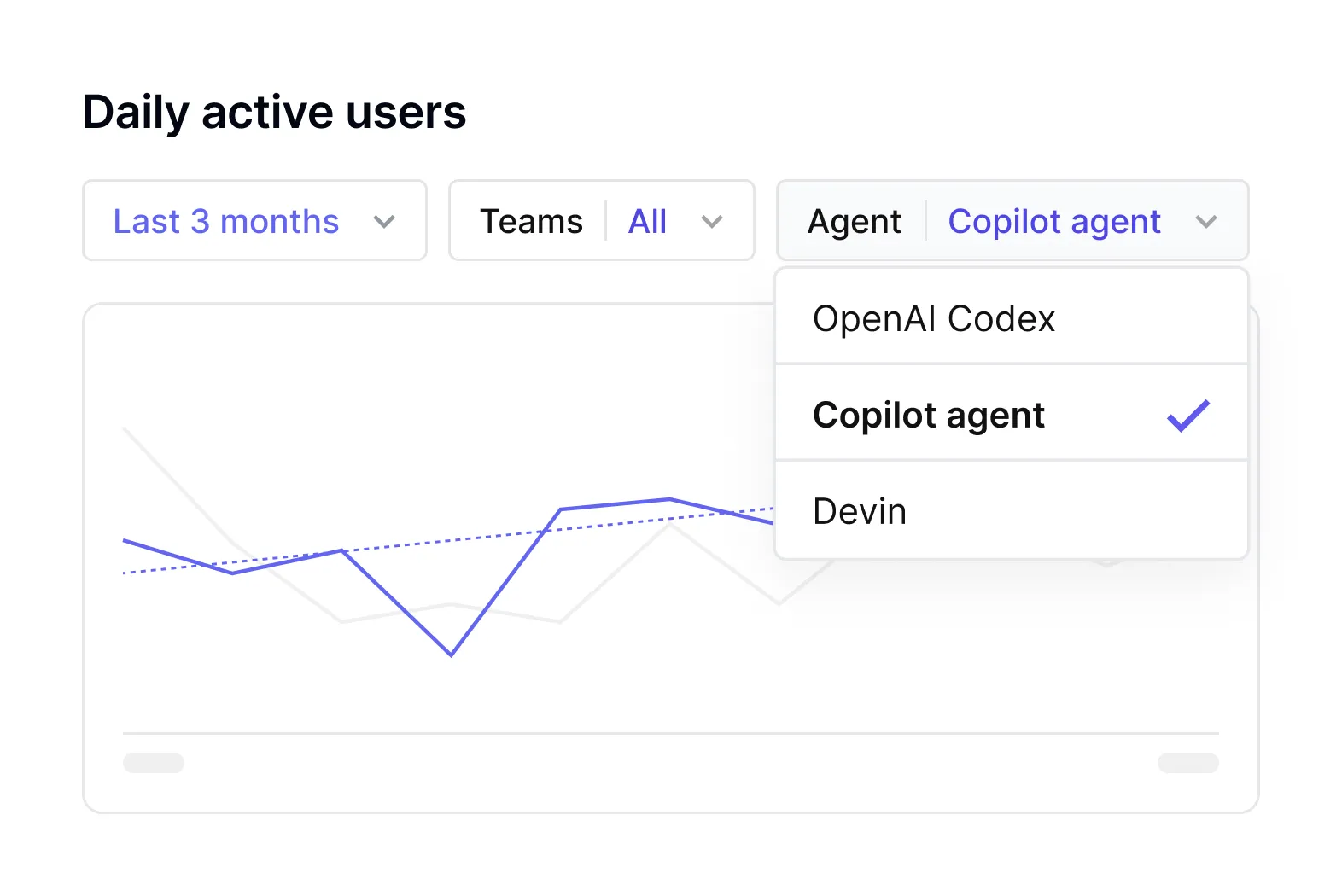Select Devin from the agent list
The width and height of the screenshot is (1342, 896).
point(1012,511)
